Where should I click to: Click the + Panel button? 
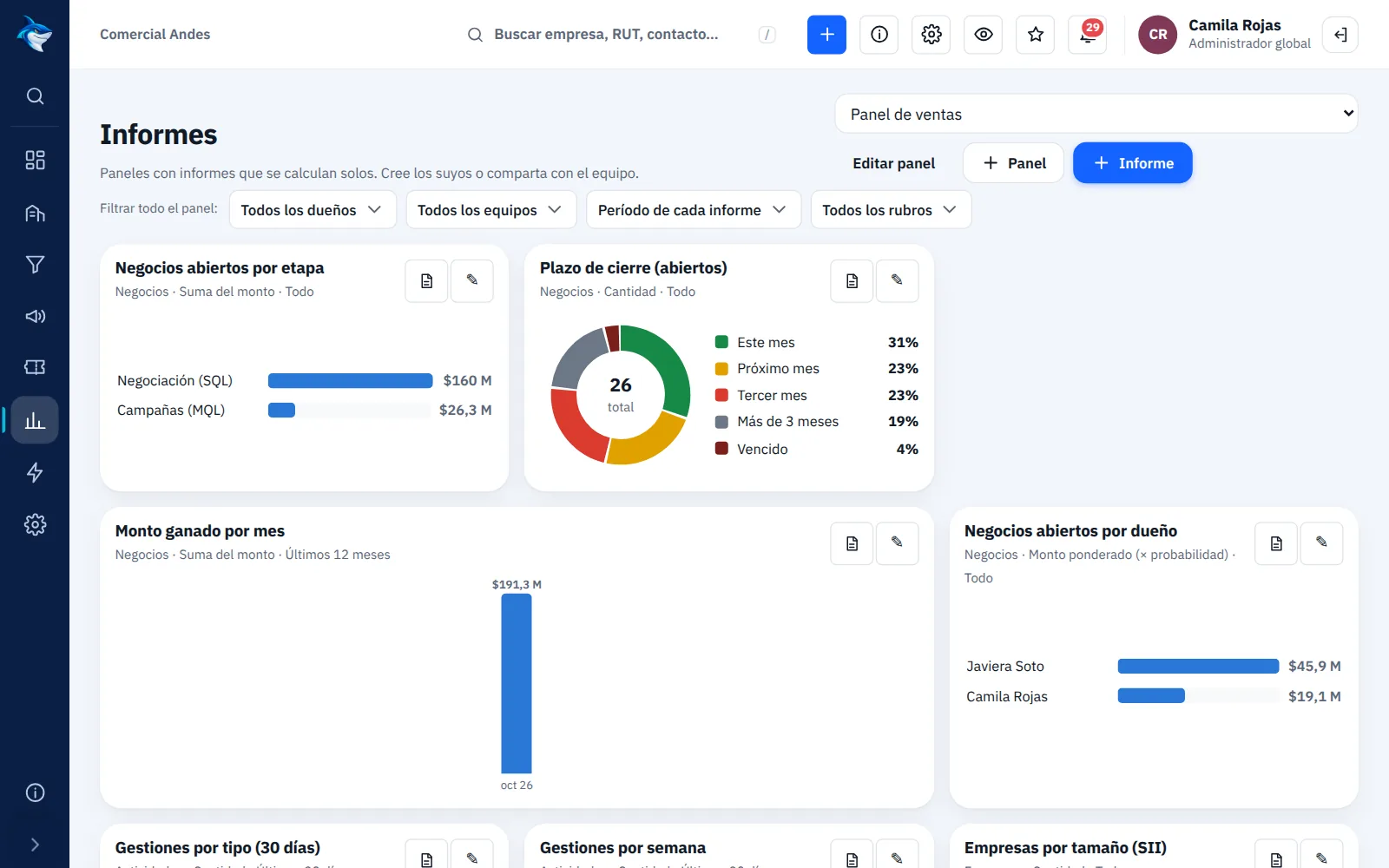click(x=1013, y=163)
